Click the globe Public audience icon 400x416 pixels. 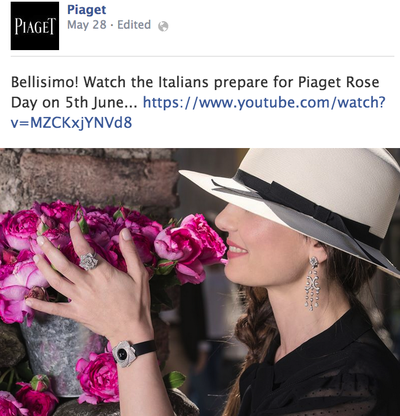(163, 26)
